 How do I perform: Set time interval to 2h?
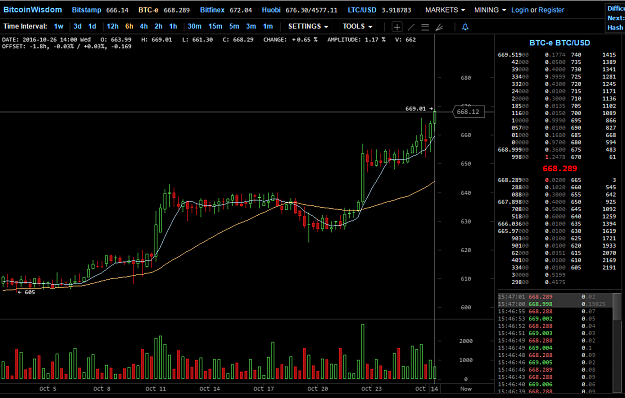click(158, 27)
